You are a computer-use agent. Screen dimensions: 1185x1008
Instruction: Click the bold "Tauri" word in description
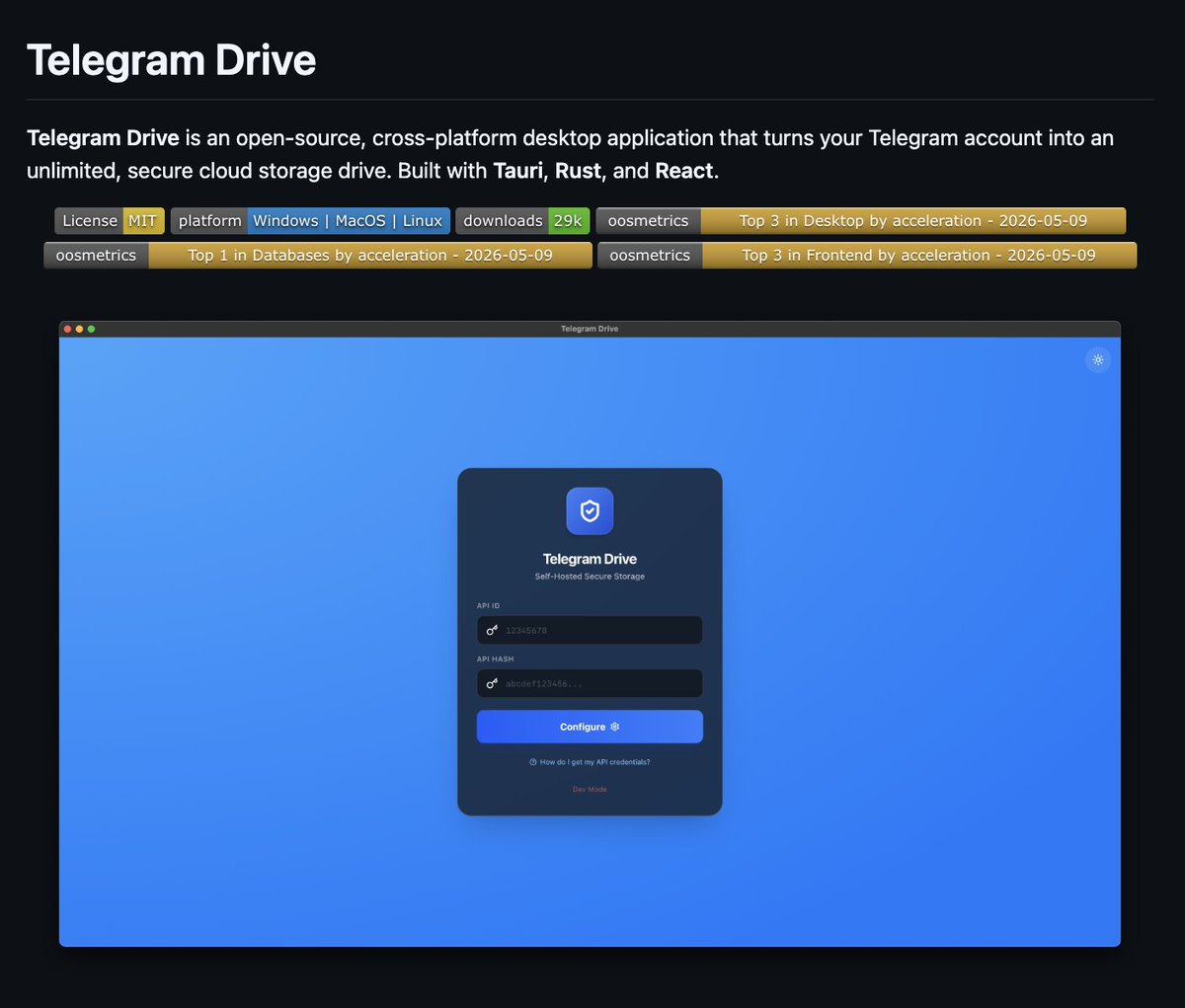[518, 171]
